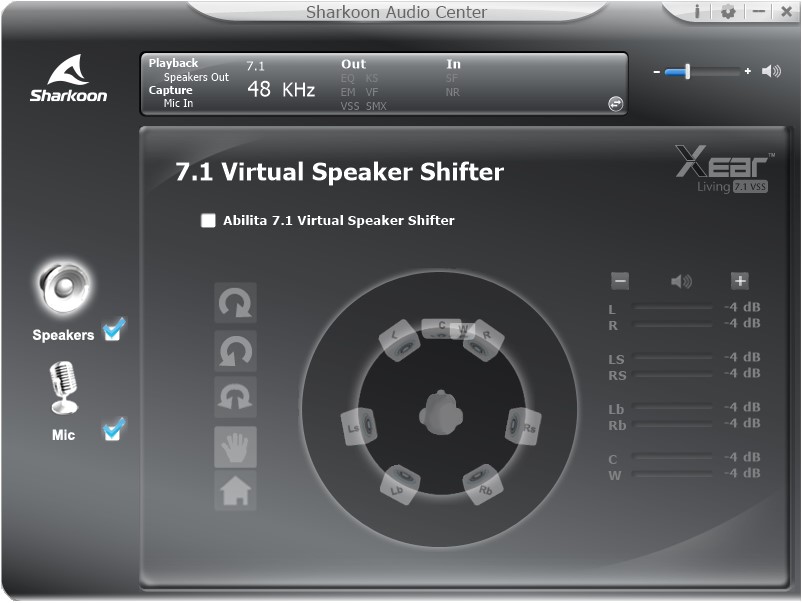
Task: Click the Mic In capture text
Action: tap(179, 103)
